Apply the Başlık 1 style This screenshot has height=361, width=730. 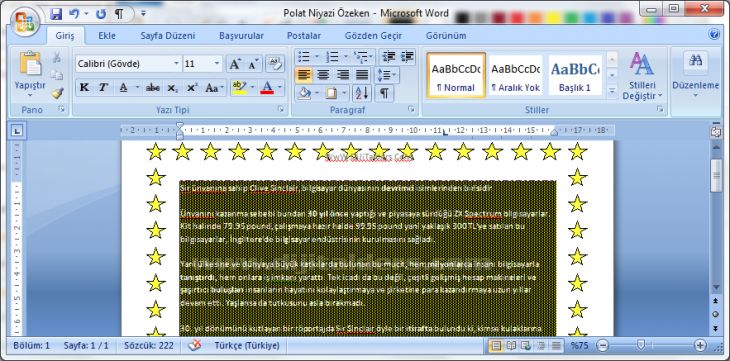point(575,75)
